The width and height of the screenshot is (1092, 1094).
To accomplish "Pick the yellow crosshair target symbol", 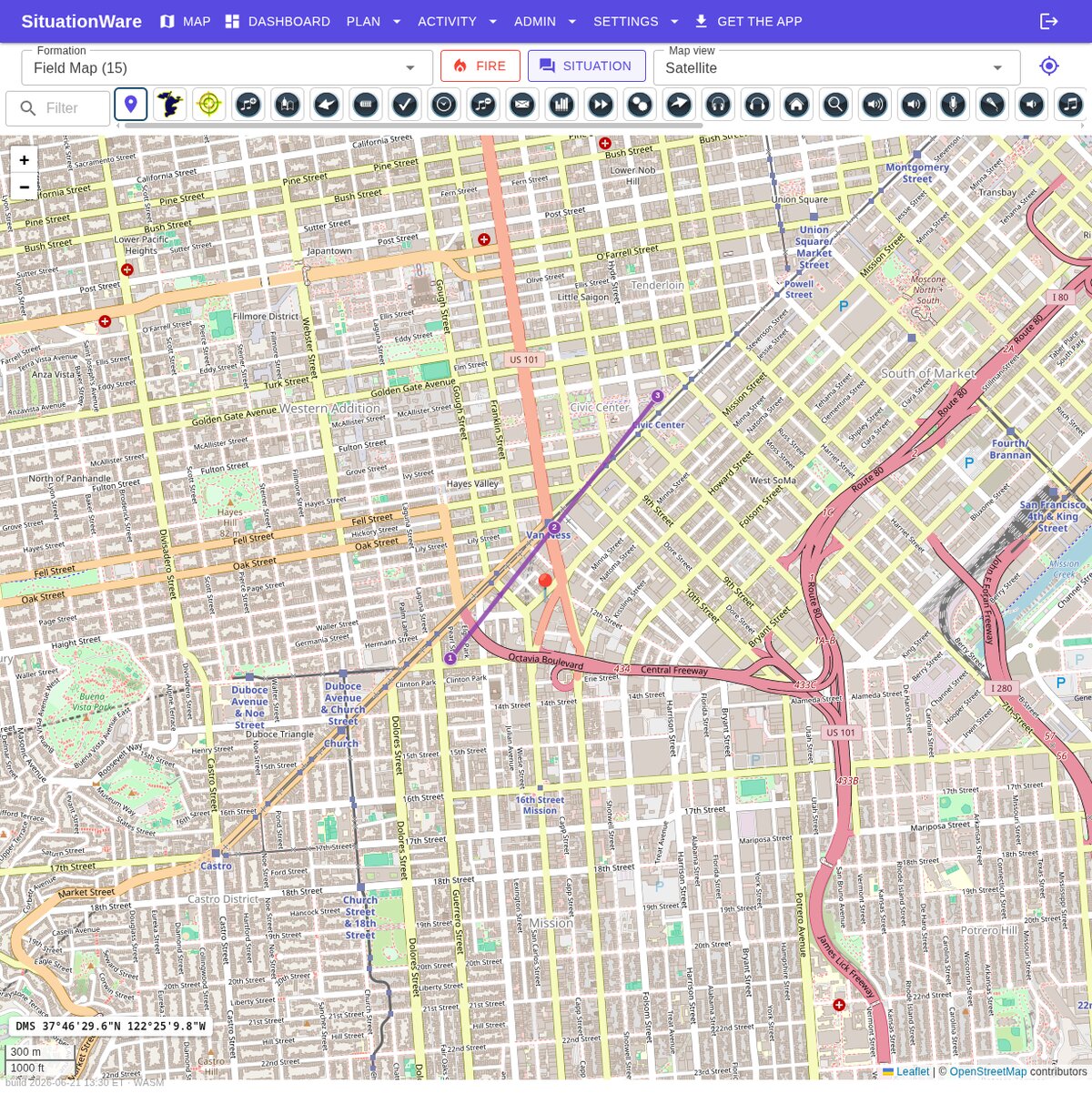I will [208, 105].
